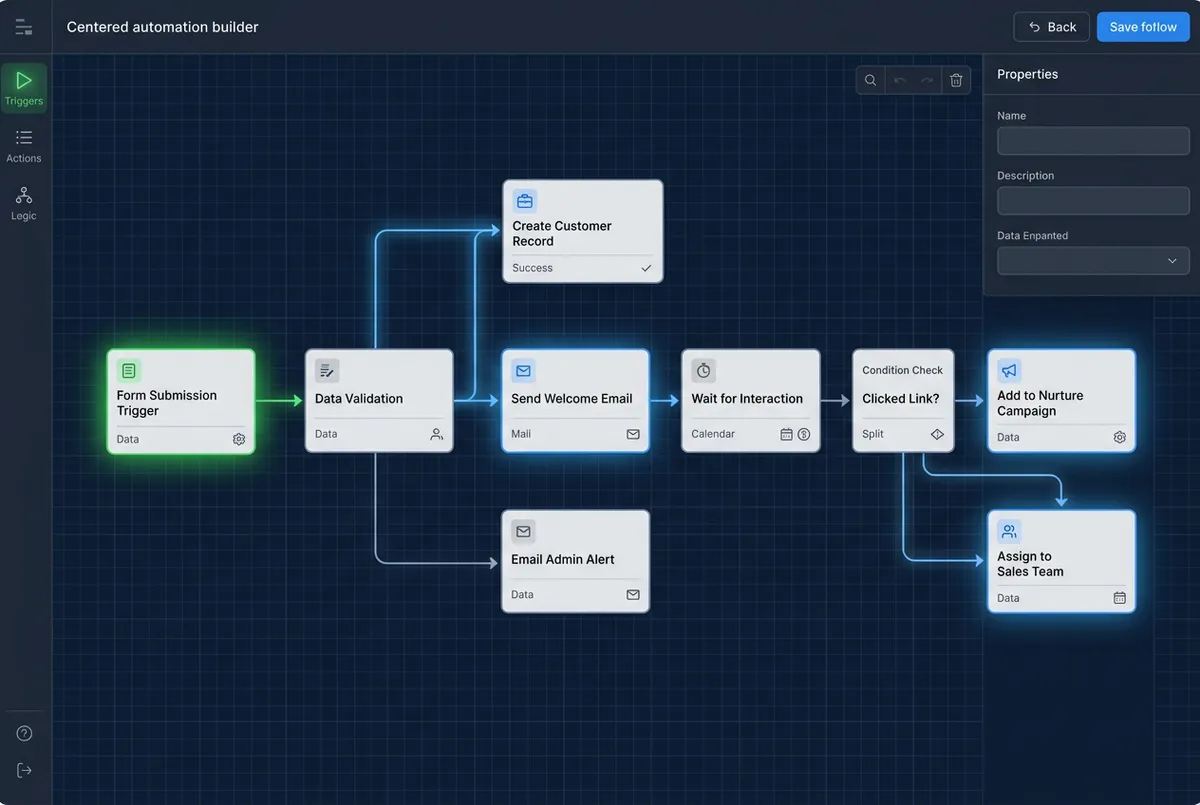Select the Wait for Interaction title
Screen dimensions: 1200x805
coord(747,398)
